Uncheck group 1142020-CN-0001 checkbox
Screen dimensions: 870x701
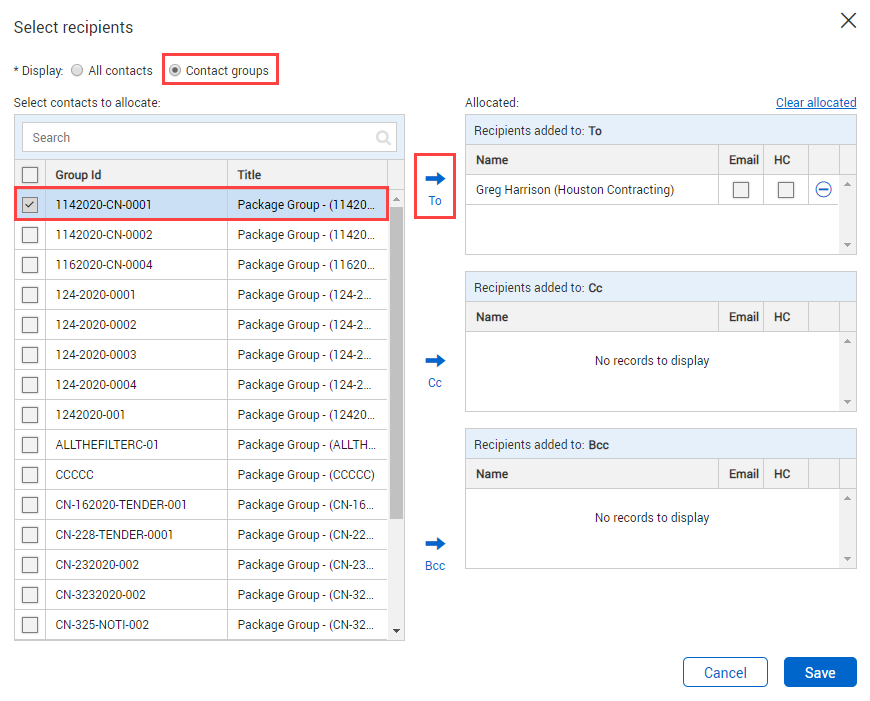30,205
